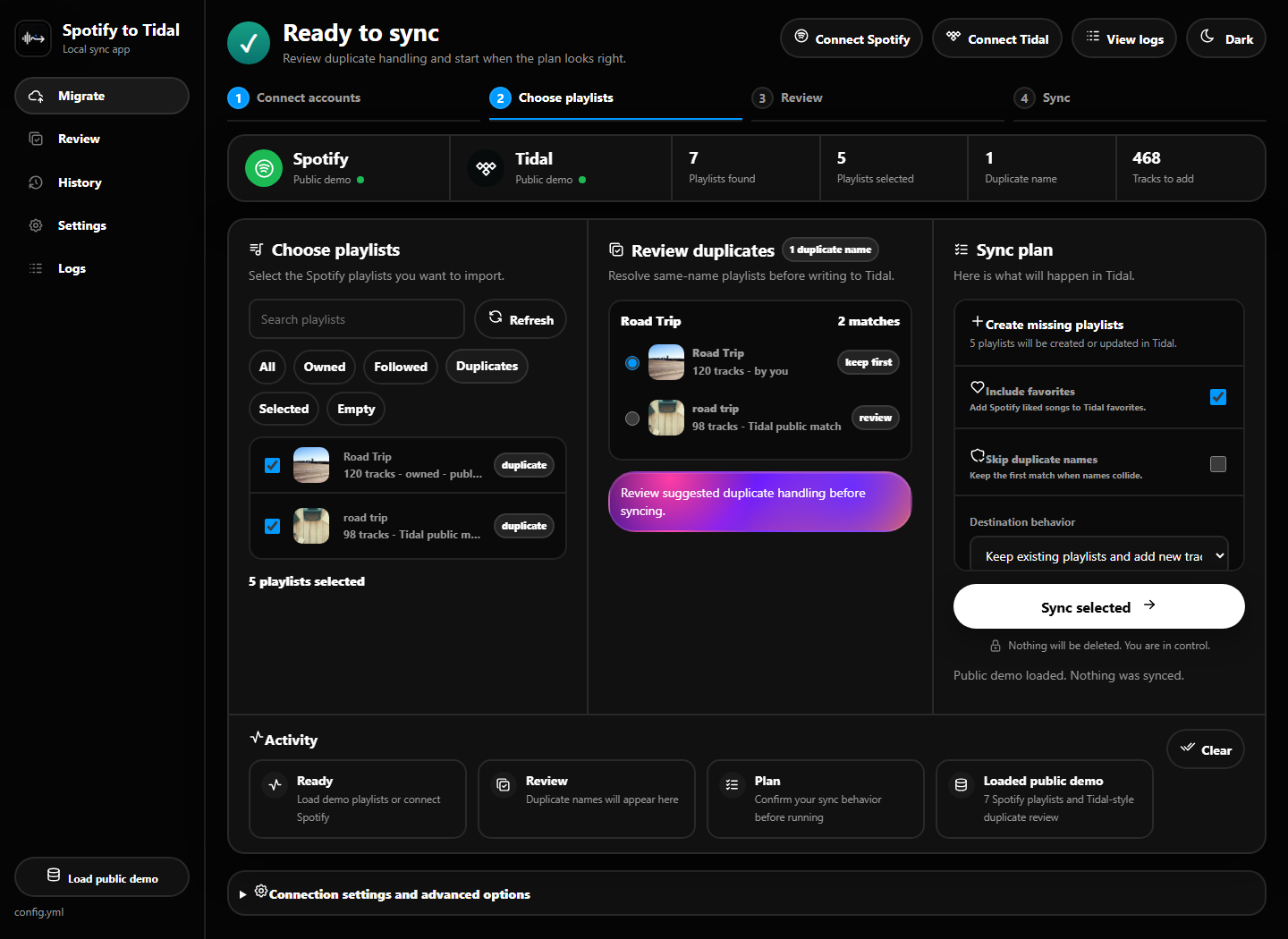
Task: Click the plus icon beside Create missing playlists
Action: click(978, 321)
